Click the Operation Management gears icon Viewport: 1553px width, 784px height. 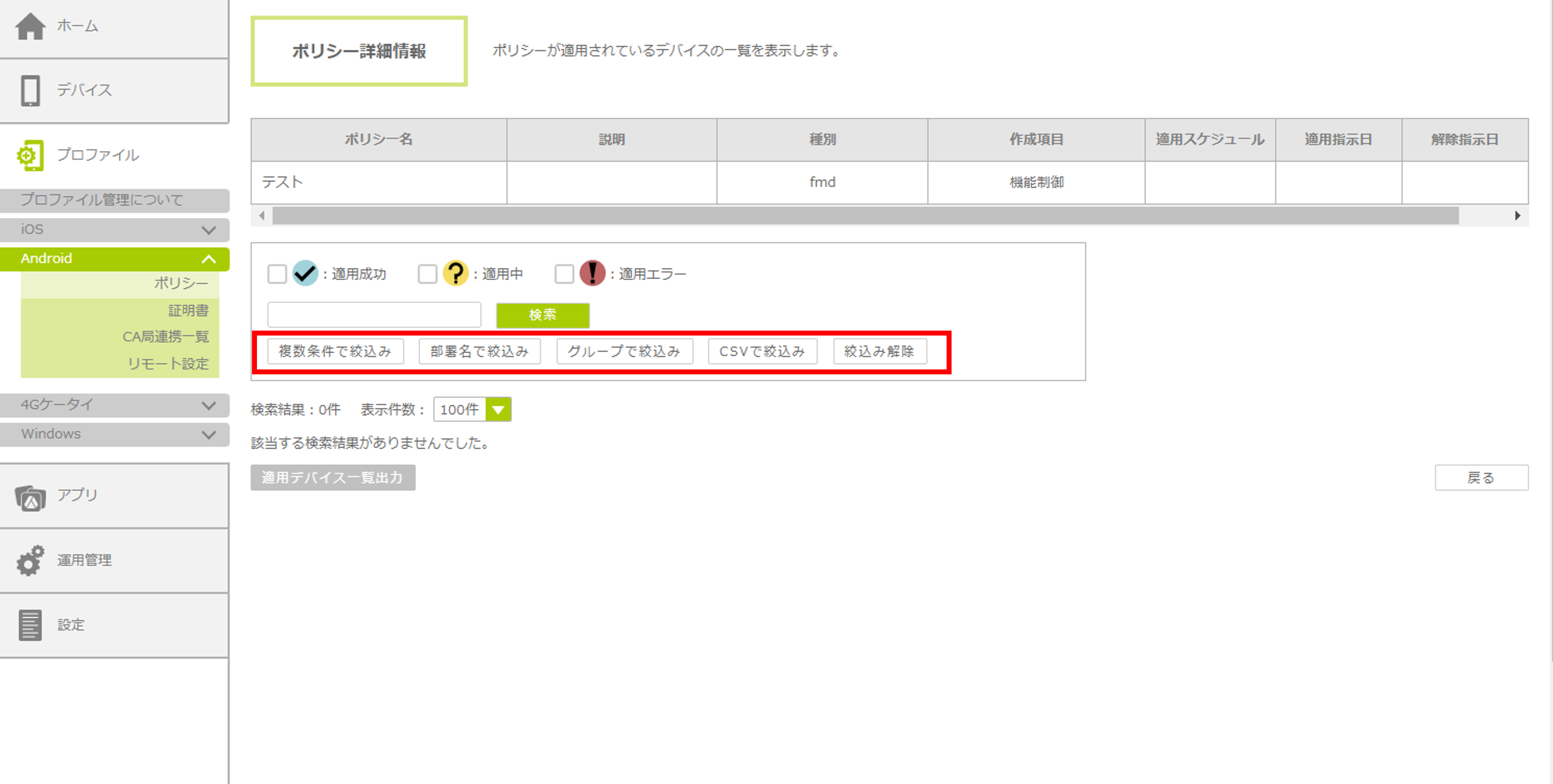30,560
